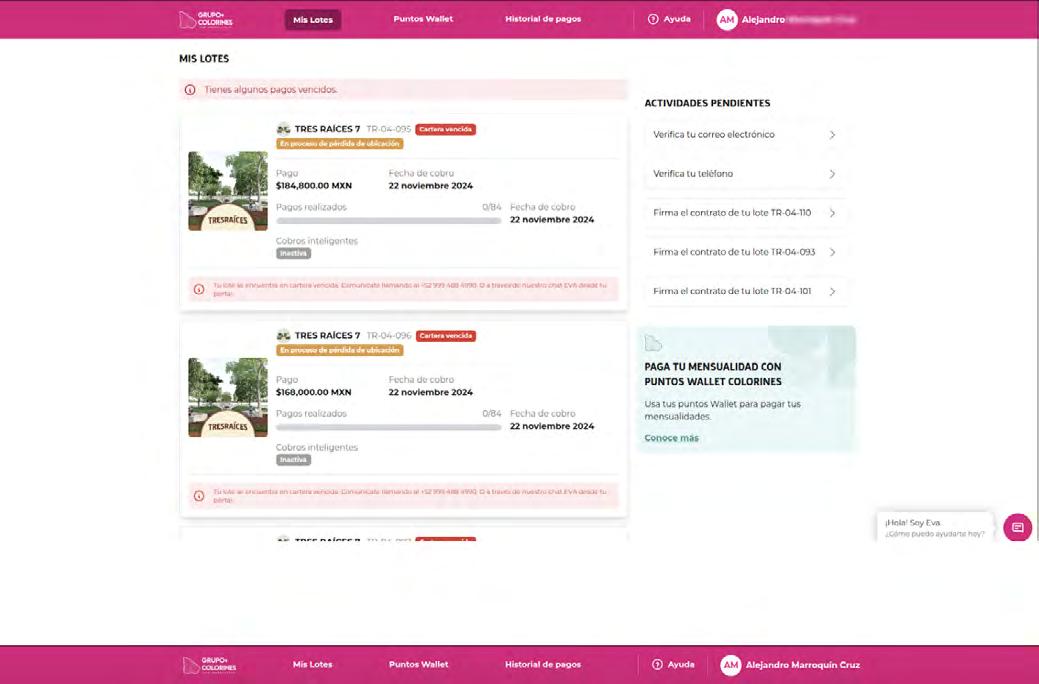Open 'Verifica tu correo electrónico' chevron
The height and width of the screenshot is (684, 1039).
(832, 135)
